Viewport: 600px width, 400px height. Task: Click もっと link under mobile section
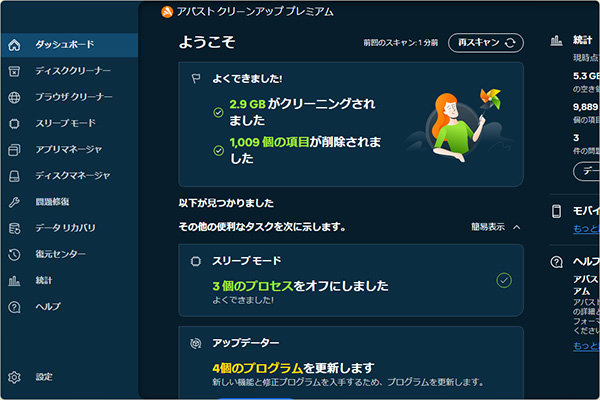(x=586, y=229)
